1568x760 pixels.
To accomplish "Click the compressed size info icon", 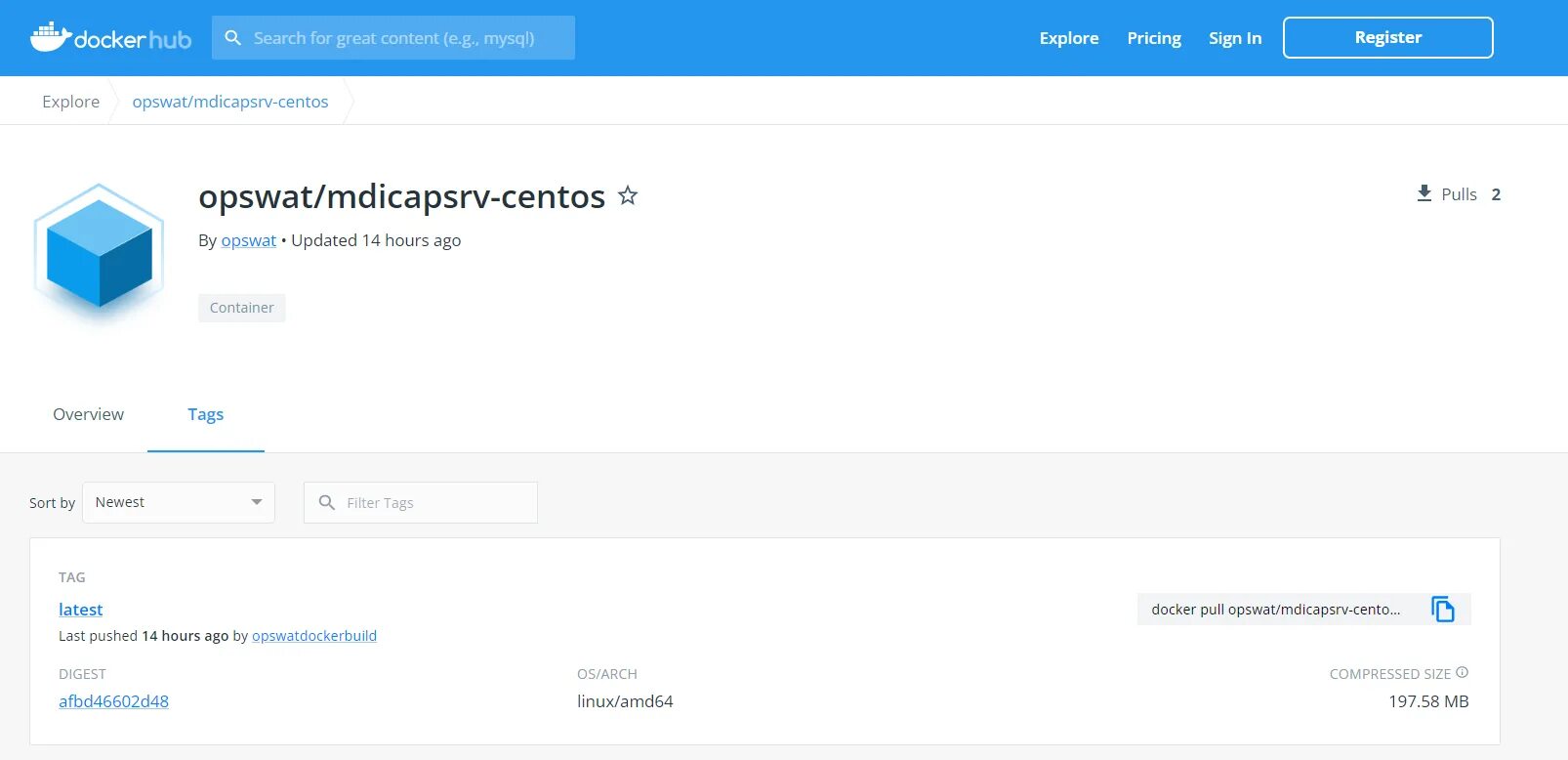I will point(1462,672).
